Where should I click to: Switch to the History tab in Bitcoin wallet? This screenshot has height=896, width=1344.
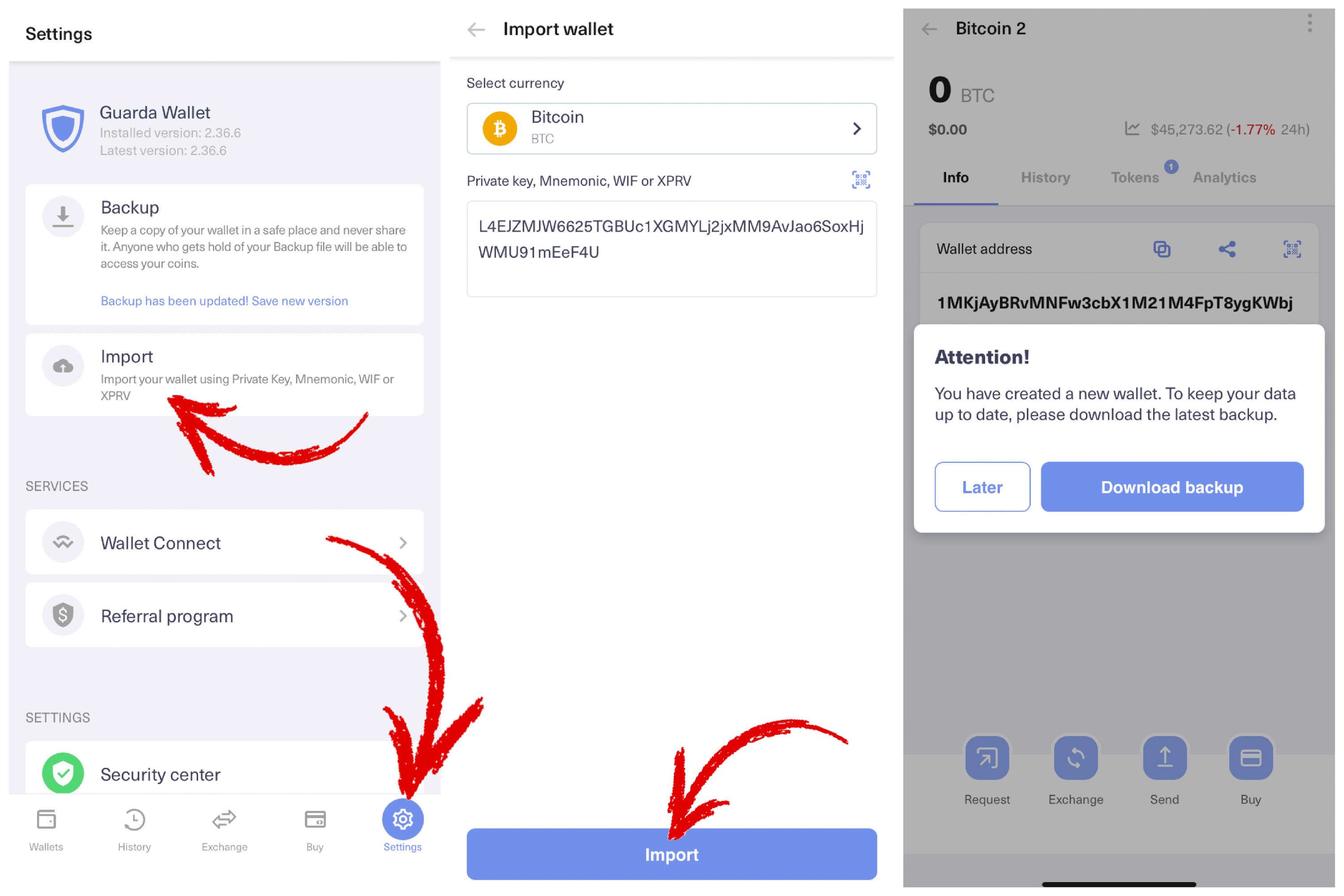[x=1044, y=177]
